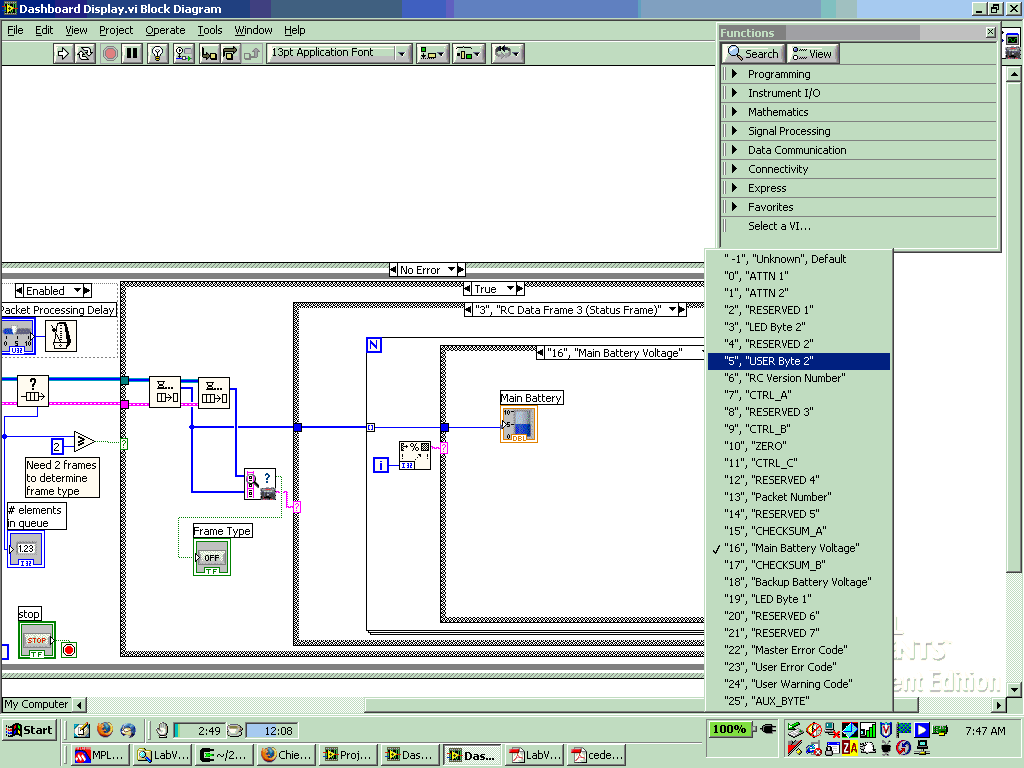Screen dimensions: 1024x768
Task: Open the Edit menu
Action: point(44,30)
